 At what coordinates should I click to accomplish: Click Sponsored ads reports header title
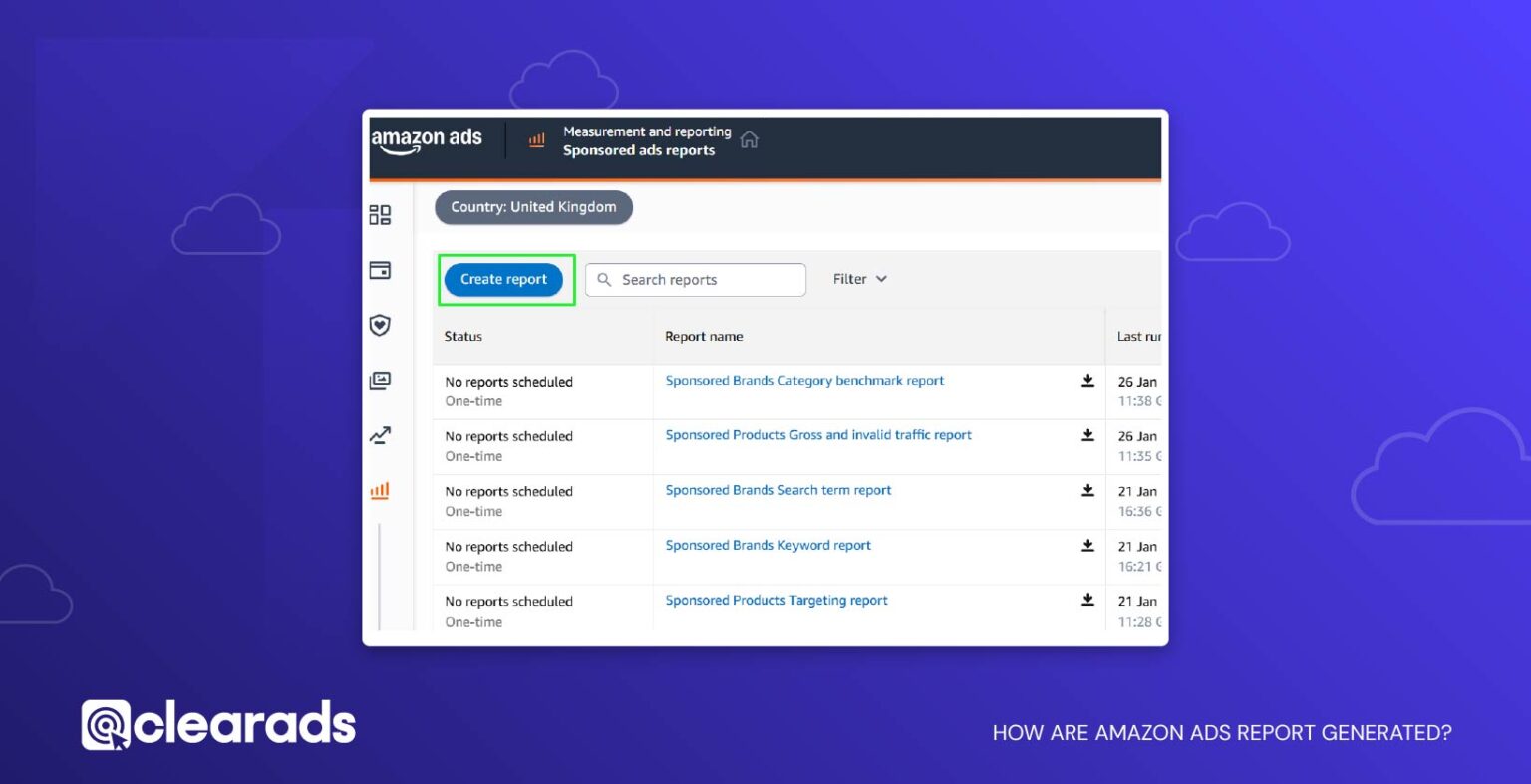(x=639, y=150)
